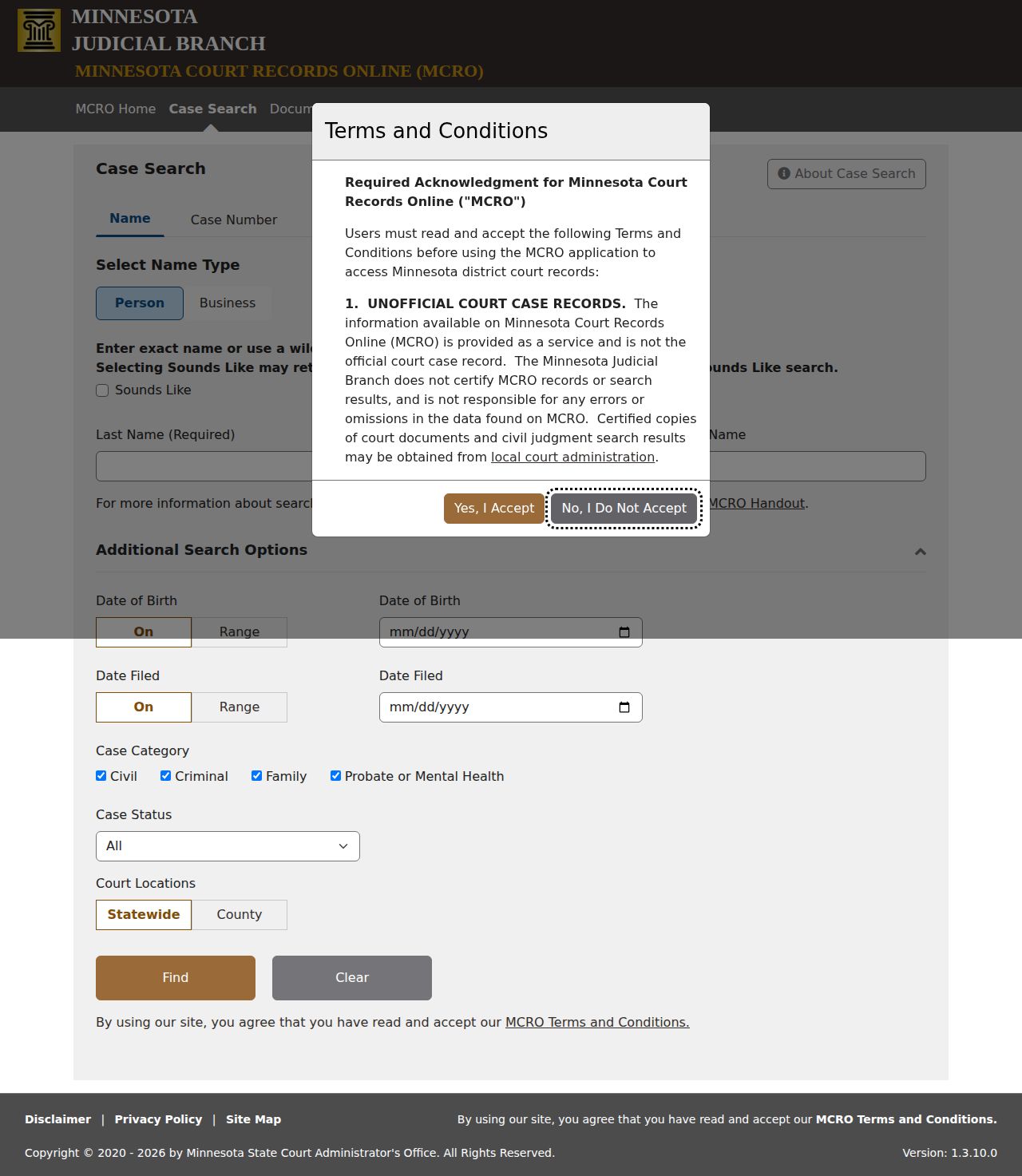Toggle the Sounds Like checkbox
Image resolution: width=1022 pixels, height=1176 pixels.
(102, 390)
